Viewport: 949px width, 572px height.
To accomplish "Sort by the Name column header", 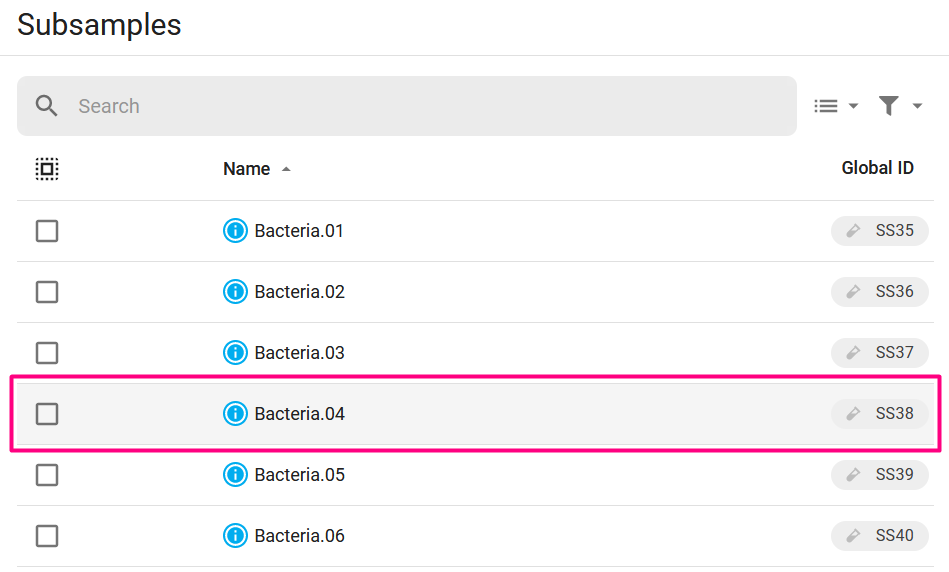I will pos(246,169).
